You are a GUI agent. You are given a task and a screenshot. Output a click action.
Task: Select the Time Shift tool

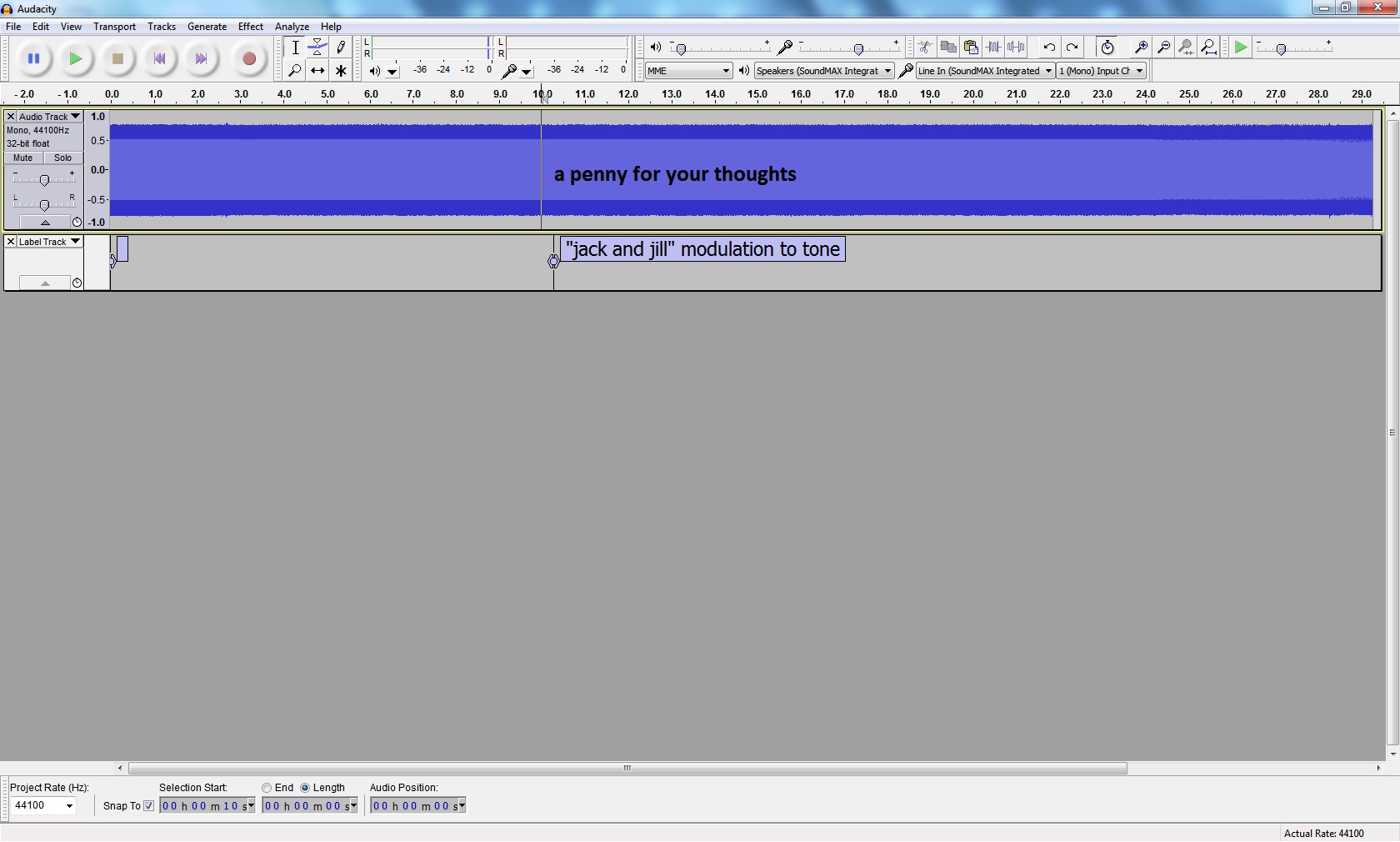(x=317, y=71)
